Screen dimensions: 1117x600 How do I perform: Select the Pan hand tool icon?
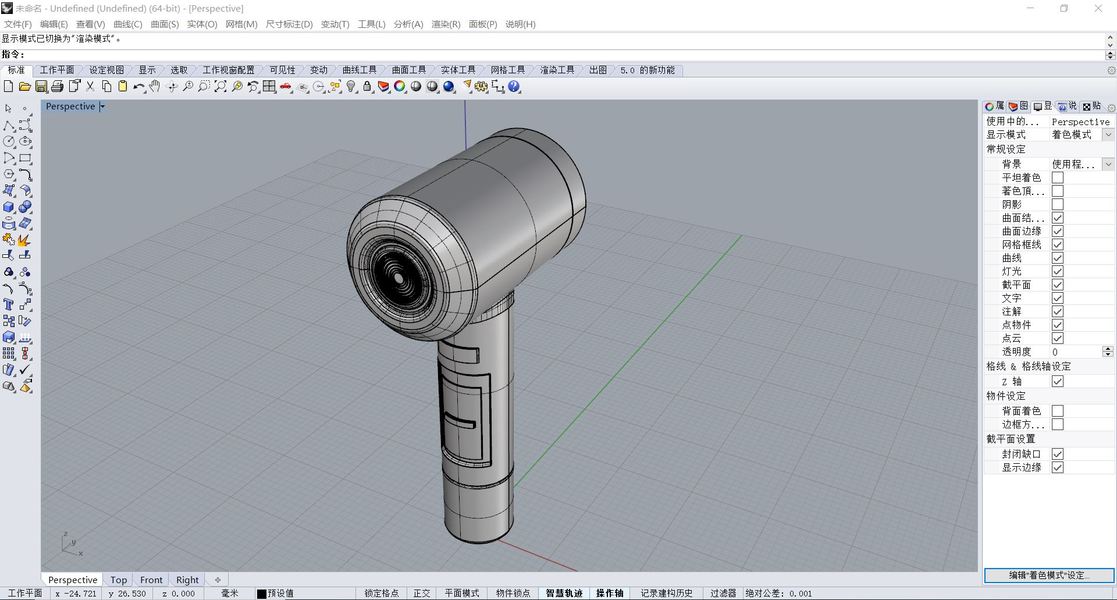click(155, 86)
